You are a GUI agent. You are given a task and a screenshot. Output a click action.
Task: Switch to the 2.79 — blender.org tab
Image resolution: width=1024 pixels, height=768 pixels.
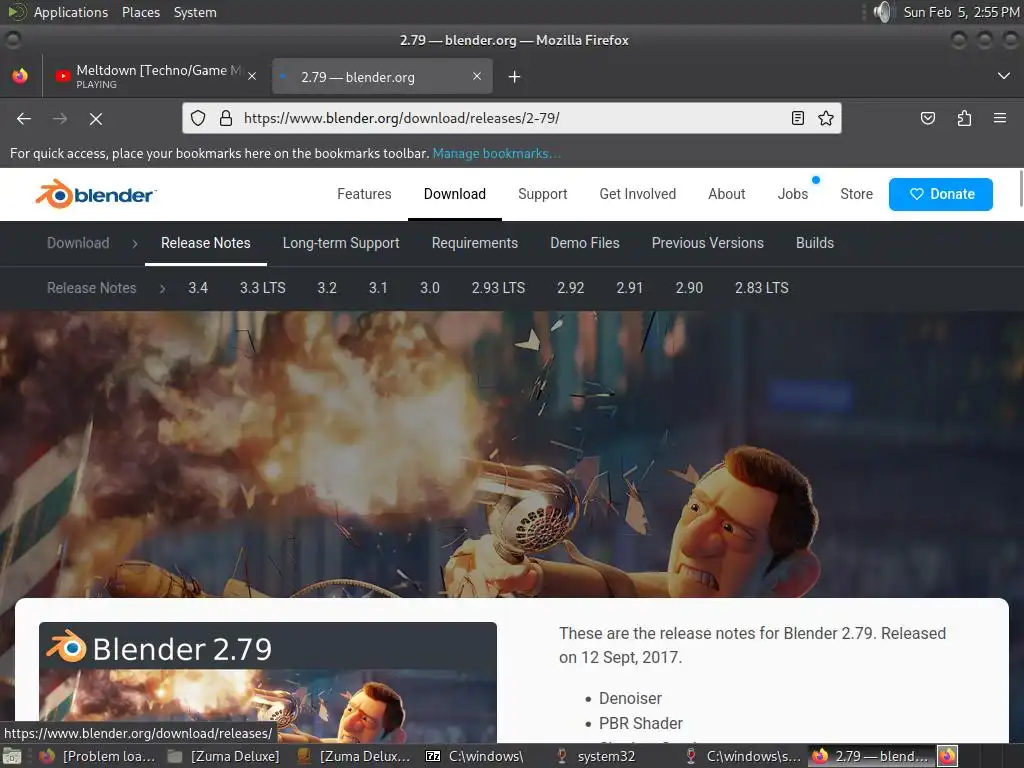point(382,76)
